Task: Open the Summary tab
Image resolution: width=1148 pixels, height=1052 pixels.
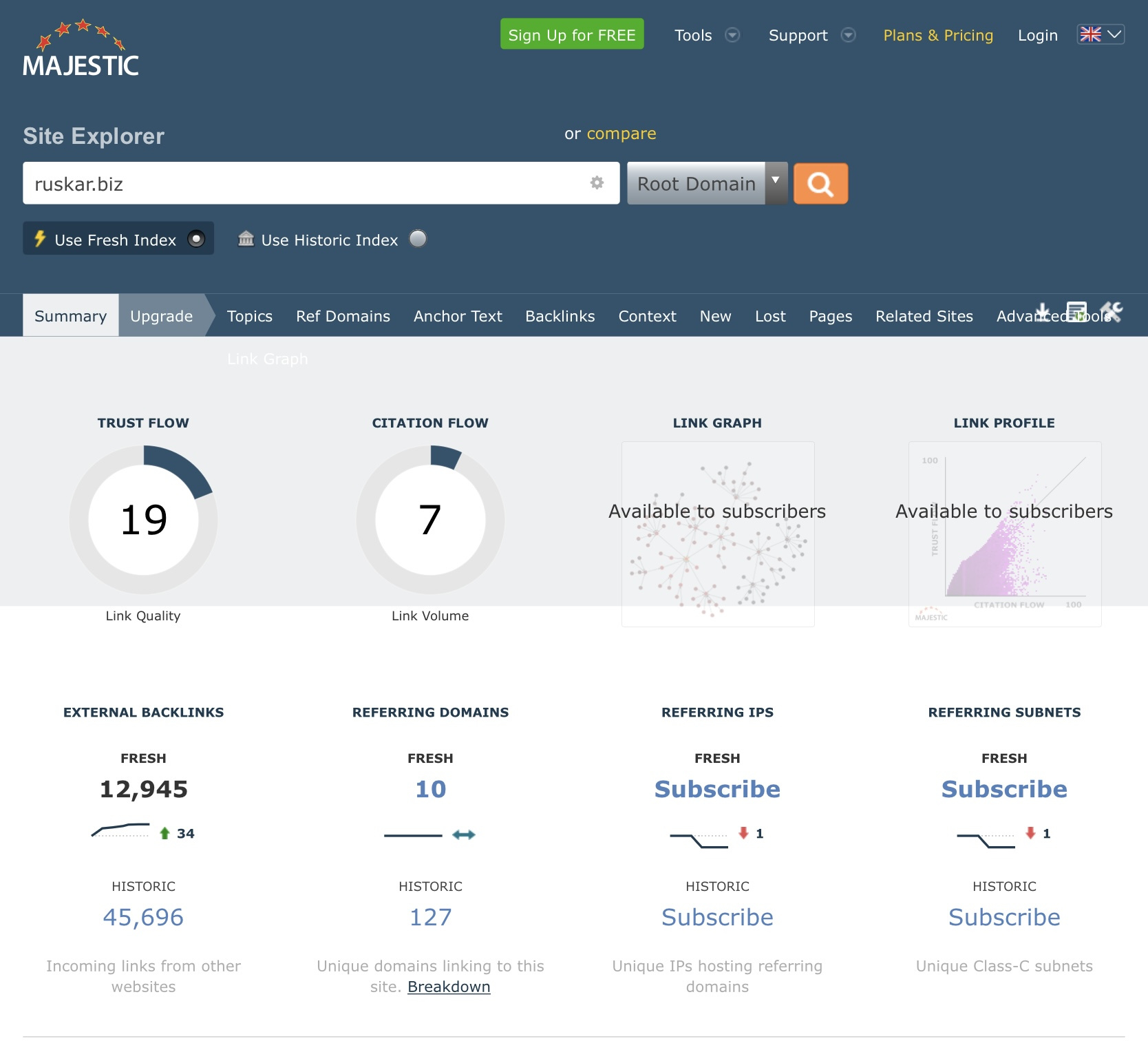Action: pyautogui.click(x=71, y=315)
